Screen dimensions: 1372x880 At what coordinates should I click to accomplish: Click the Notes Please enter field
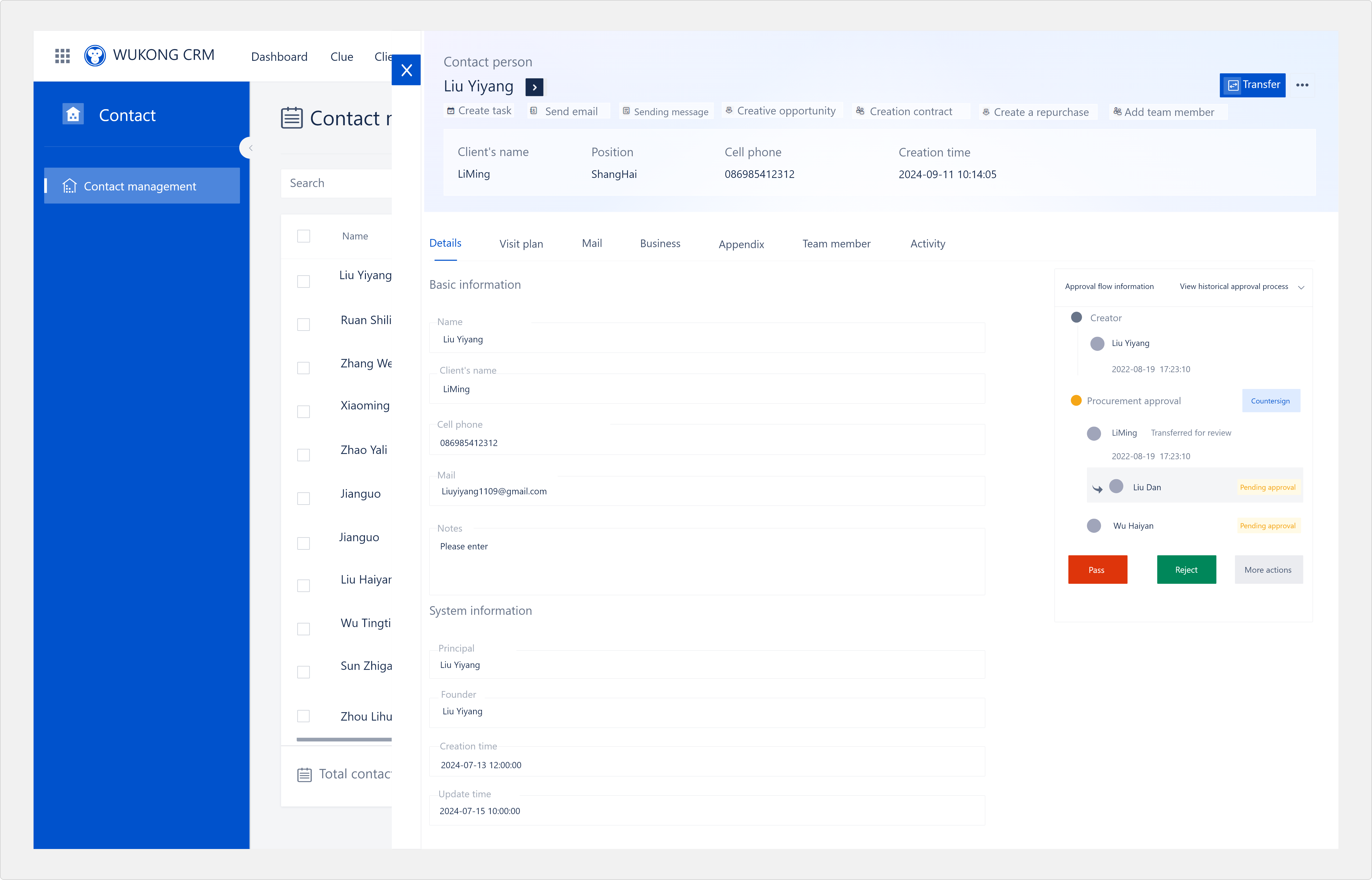pyautogui.click(x=707, y=561)
